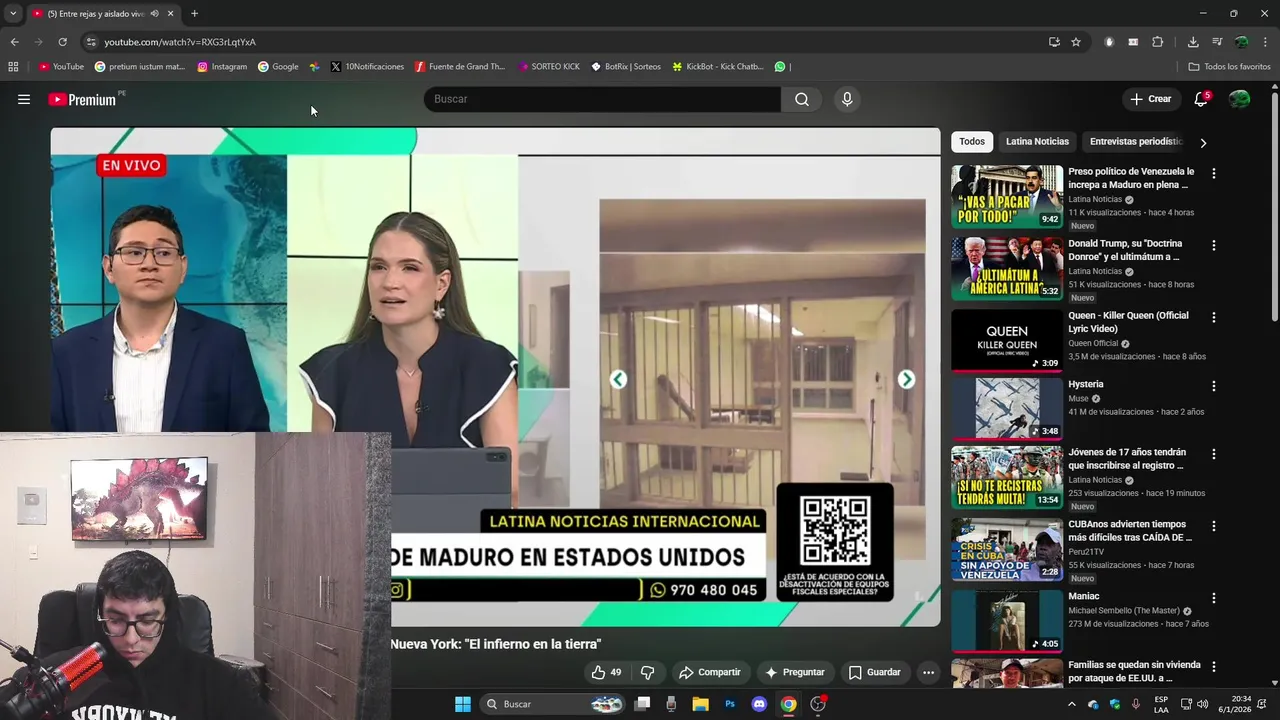Start voice search with the microphone

[x=847, y=99]
